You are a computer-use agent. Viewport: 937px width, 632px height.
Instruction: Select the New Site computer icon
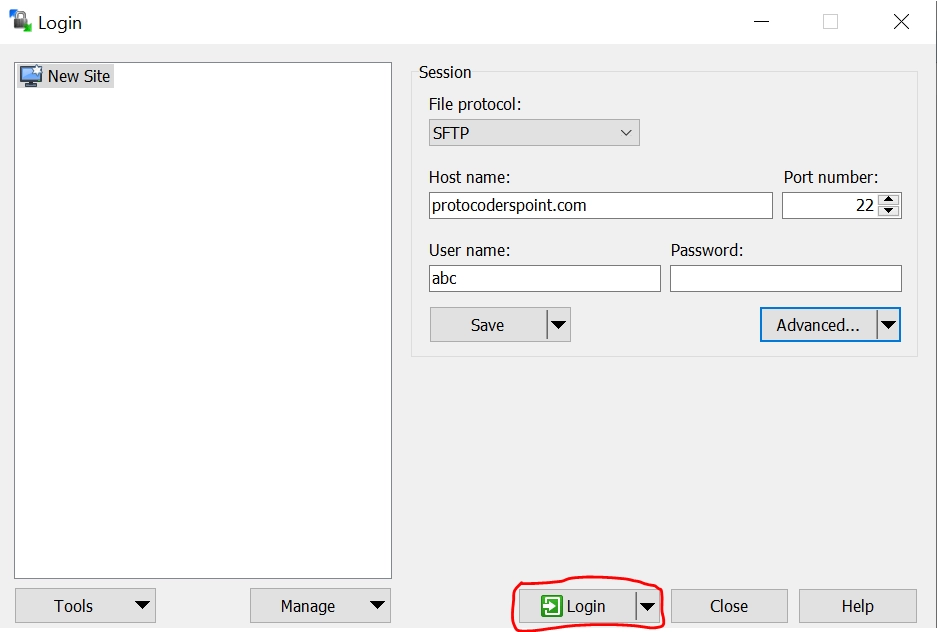click(x=30, y=75)
